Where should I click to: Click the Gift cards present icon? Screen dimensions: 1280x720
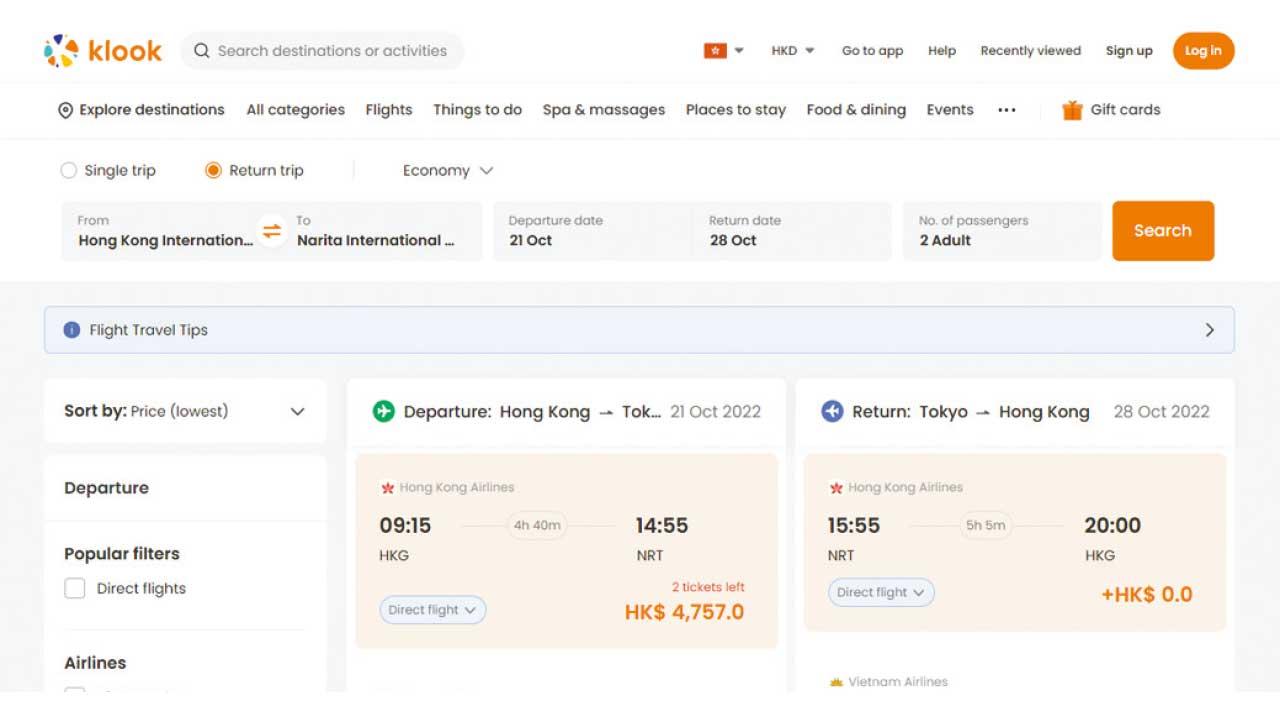(1072, 110)
